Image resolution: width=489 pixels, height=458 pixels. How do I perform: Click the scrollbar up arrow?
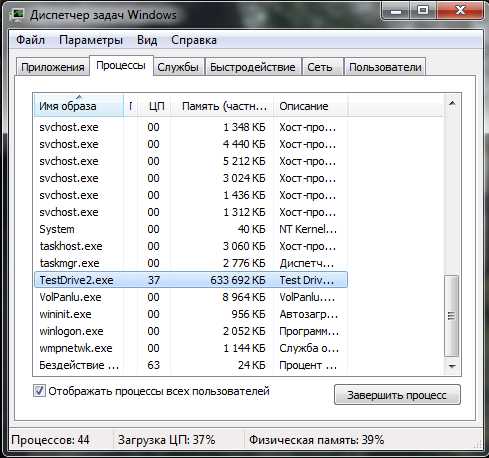click(x=452, y=103)
